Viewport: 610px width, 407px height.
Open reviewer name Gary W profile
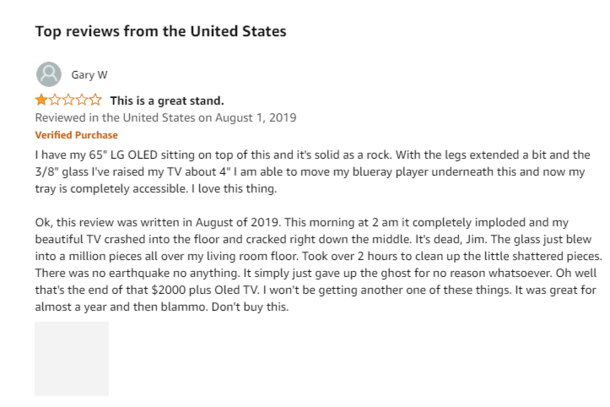(89, 75)
